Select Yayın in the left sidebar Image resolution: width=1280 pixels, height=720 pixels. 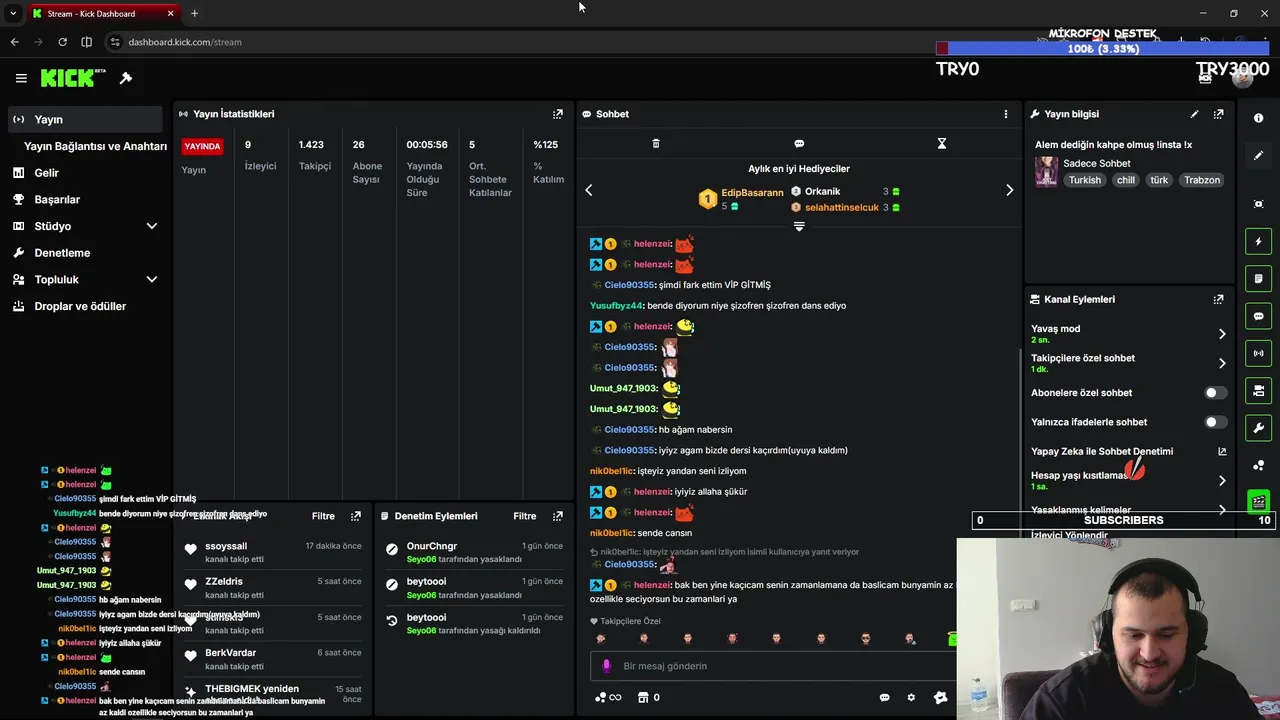pyautogui.click(x=84, y=119)
